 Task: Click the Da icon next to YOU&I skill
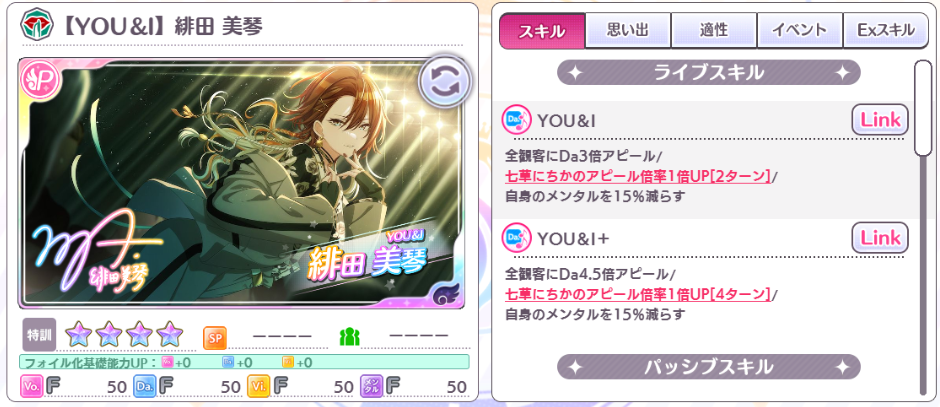tap(516, 120)
